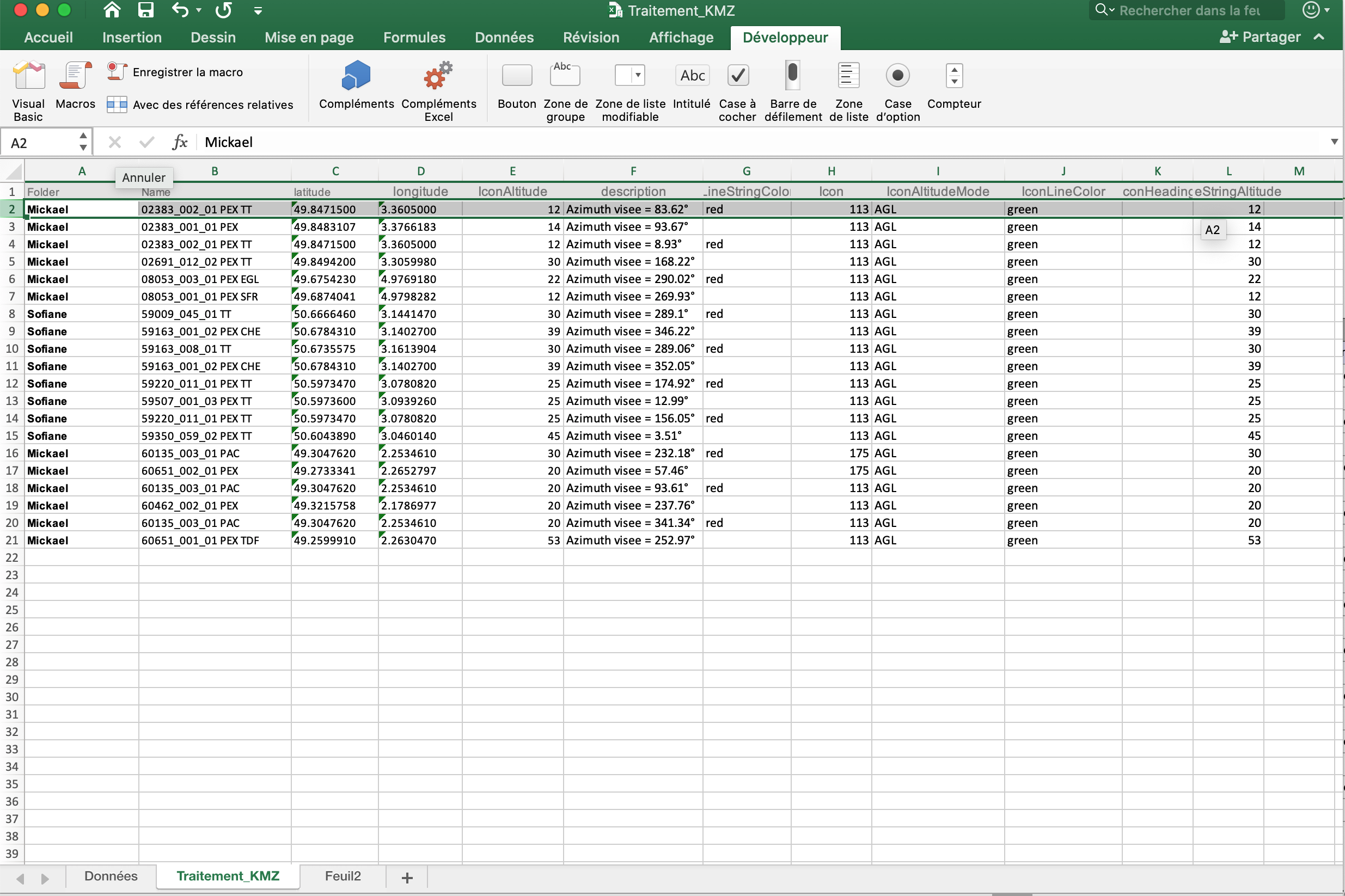
Task: Open the Révision tab
Action: 591,38
